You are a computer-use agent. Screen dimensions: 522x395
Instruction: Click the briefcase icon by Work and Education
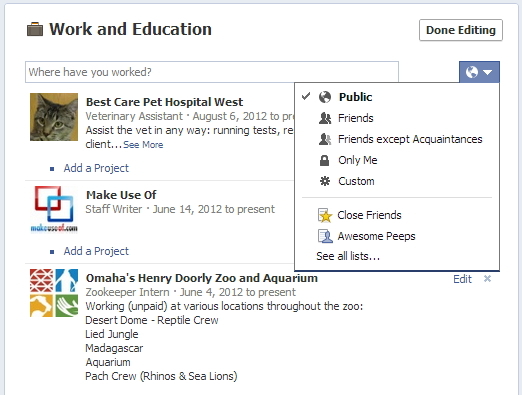[x=35, y=29]
